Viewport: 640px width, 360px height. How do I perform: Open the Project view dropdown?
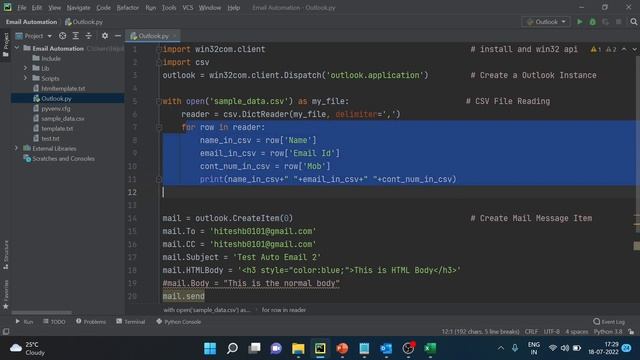(x=33, y=36)
